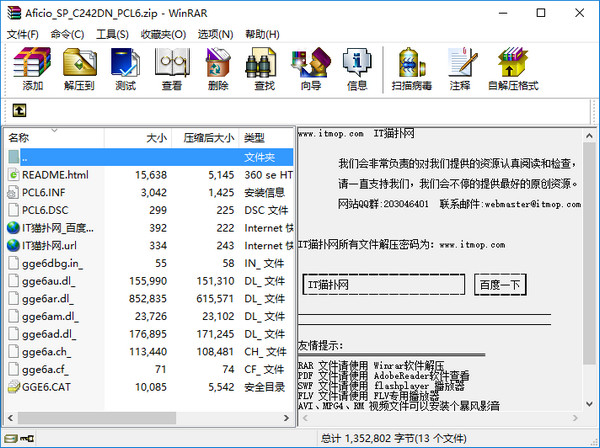Click the PCL6.INF file icon

pyautogui.click(x=13, y=192)
